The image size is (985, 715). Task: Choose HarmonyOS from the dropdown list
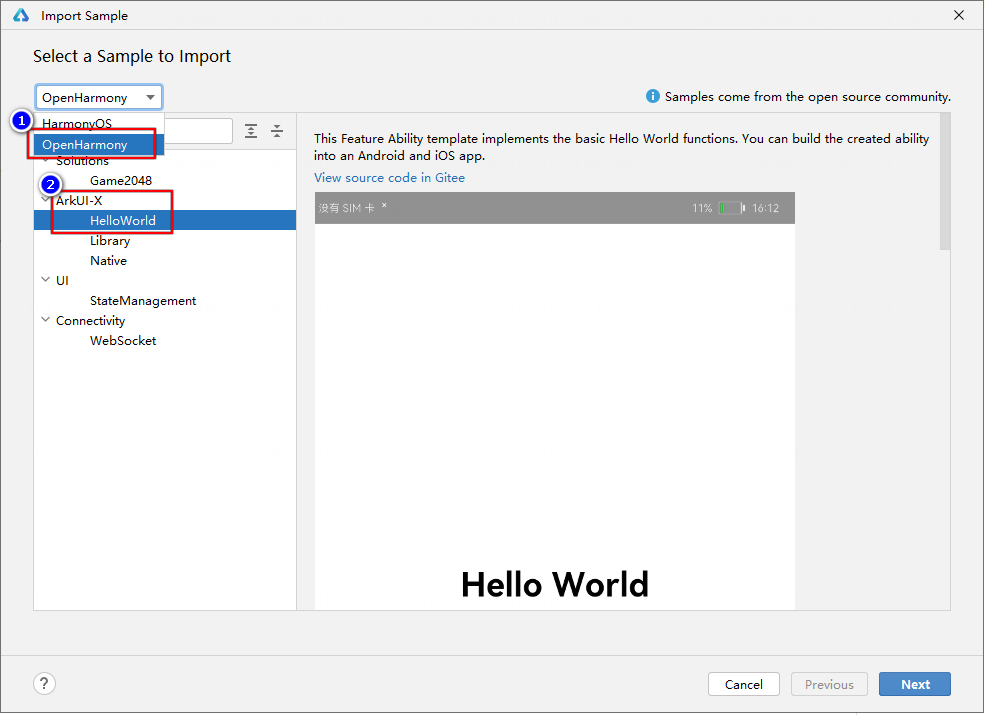[99, 124]
